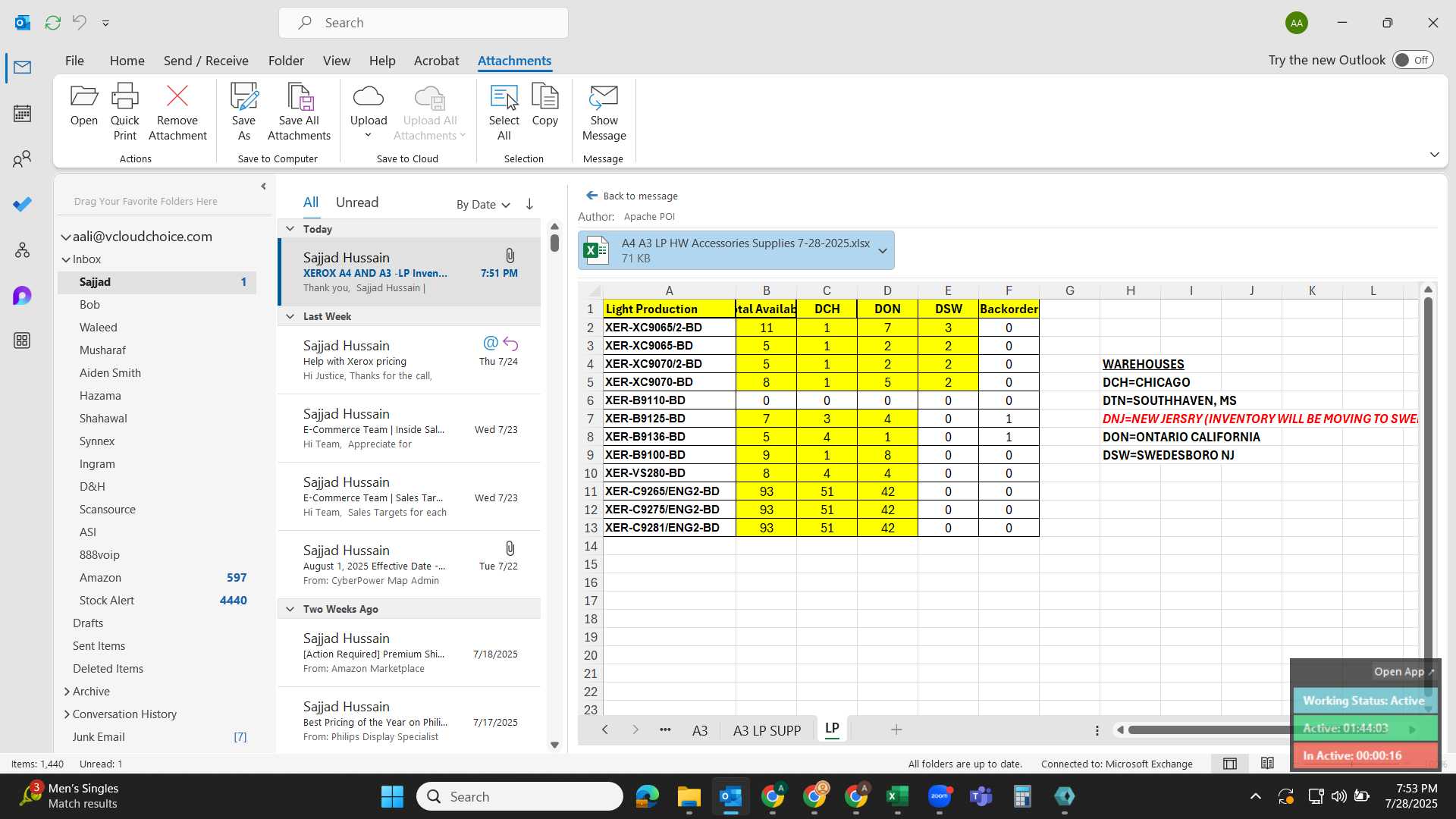Screen dimensions: 1456x819
Task: Open Excel from the taskbar
Action: point(897,796)
